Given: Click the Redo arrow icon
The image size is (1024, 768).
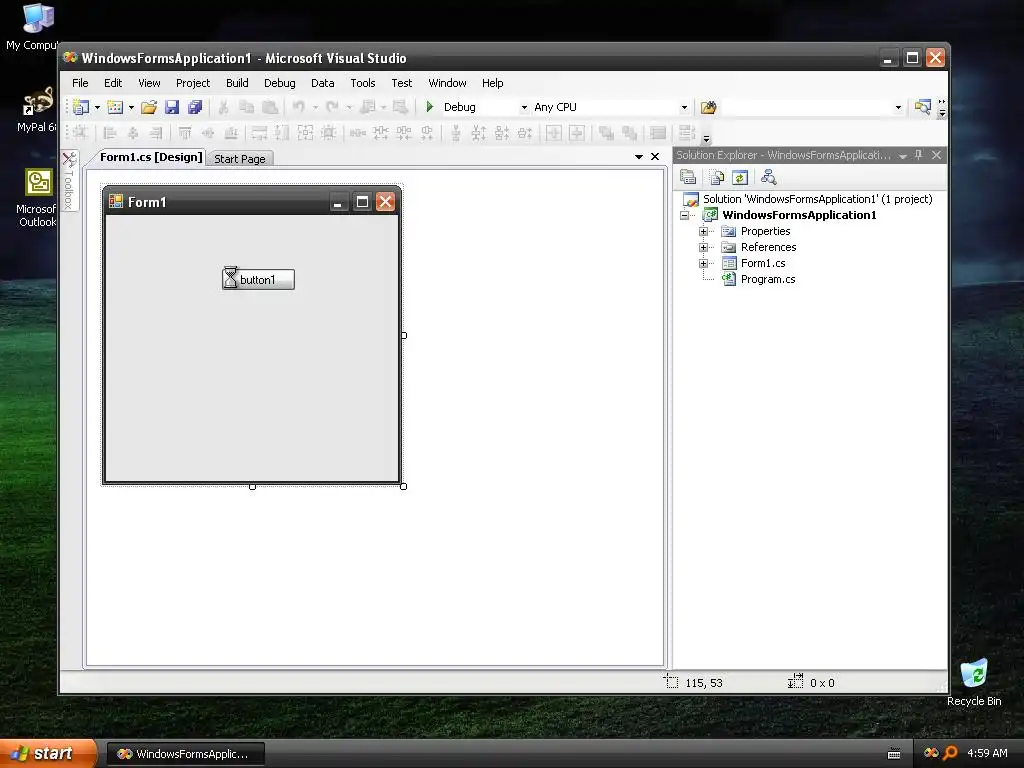Looking at the screenshot, I should [x=332, y=106].
